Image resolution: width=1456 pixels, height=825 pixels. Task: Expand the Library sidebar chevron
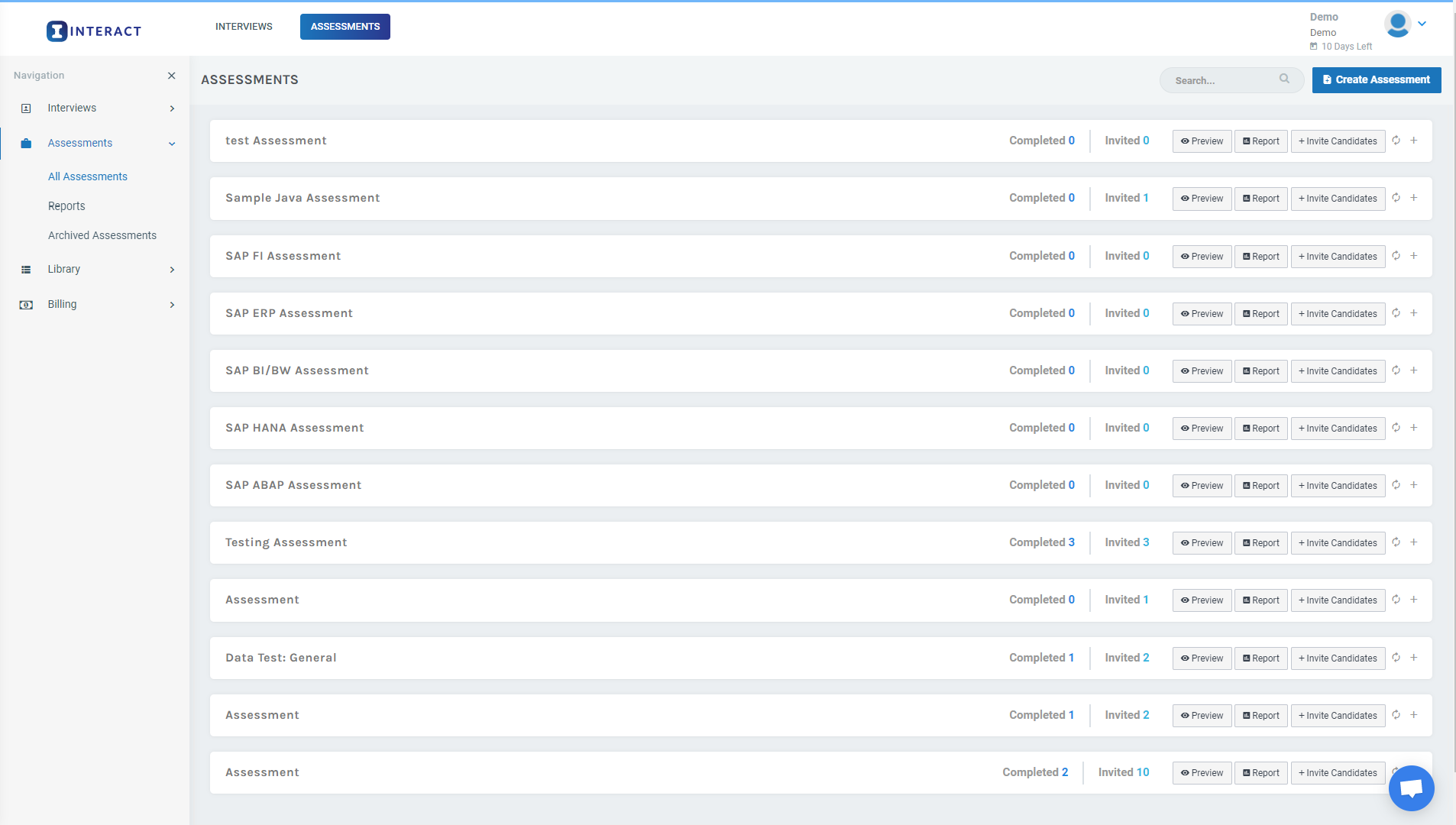(172, 270)
